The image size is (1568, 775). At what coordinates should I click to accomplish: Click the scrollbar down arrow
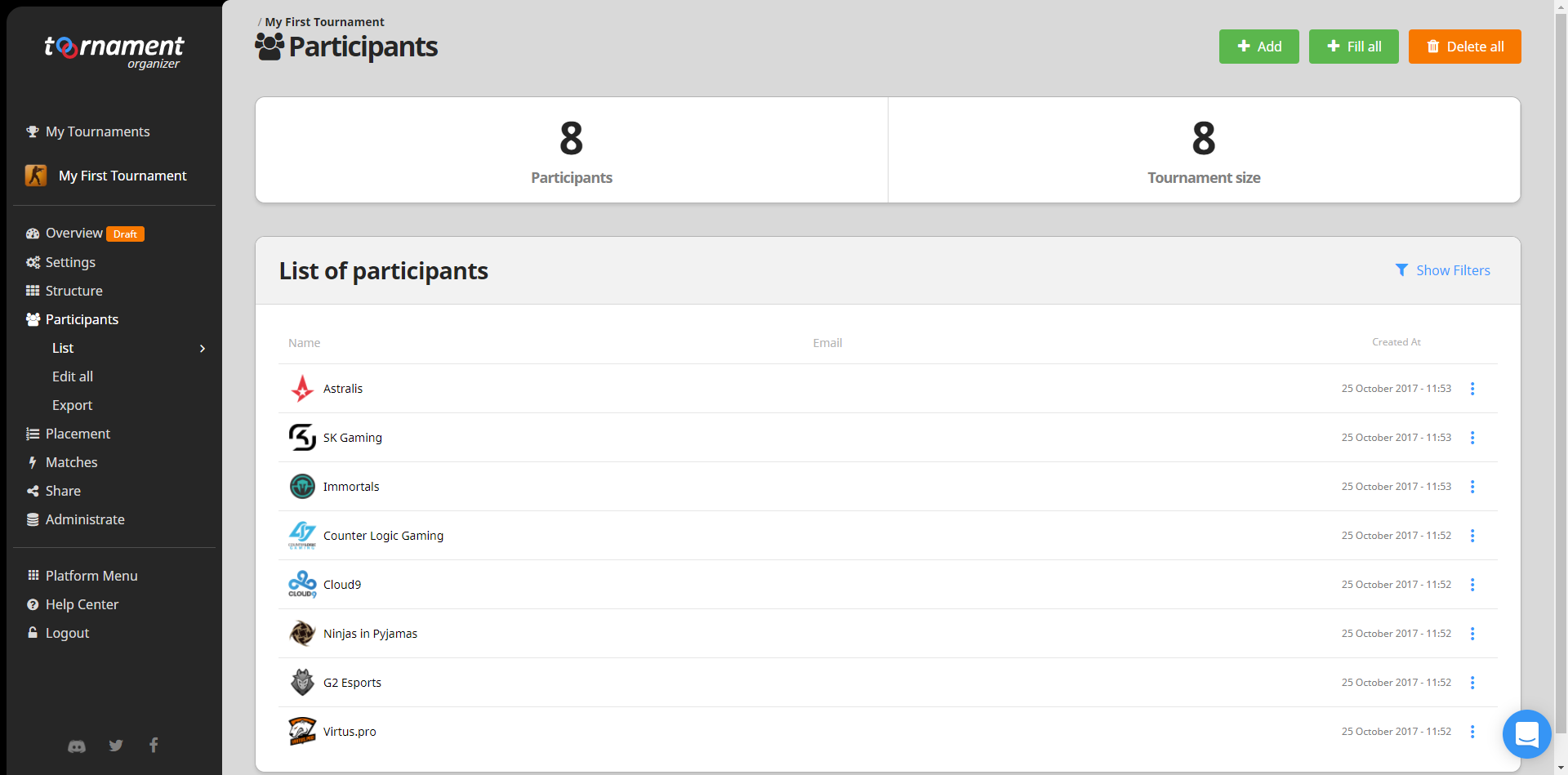(1561, 768)
